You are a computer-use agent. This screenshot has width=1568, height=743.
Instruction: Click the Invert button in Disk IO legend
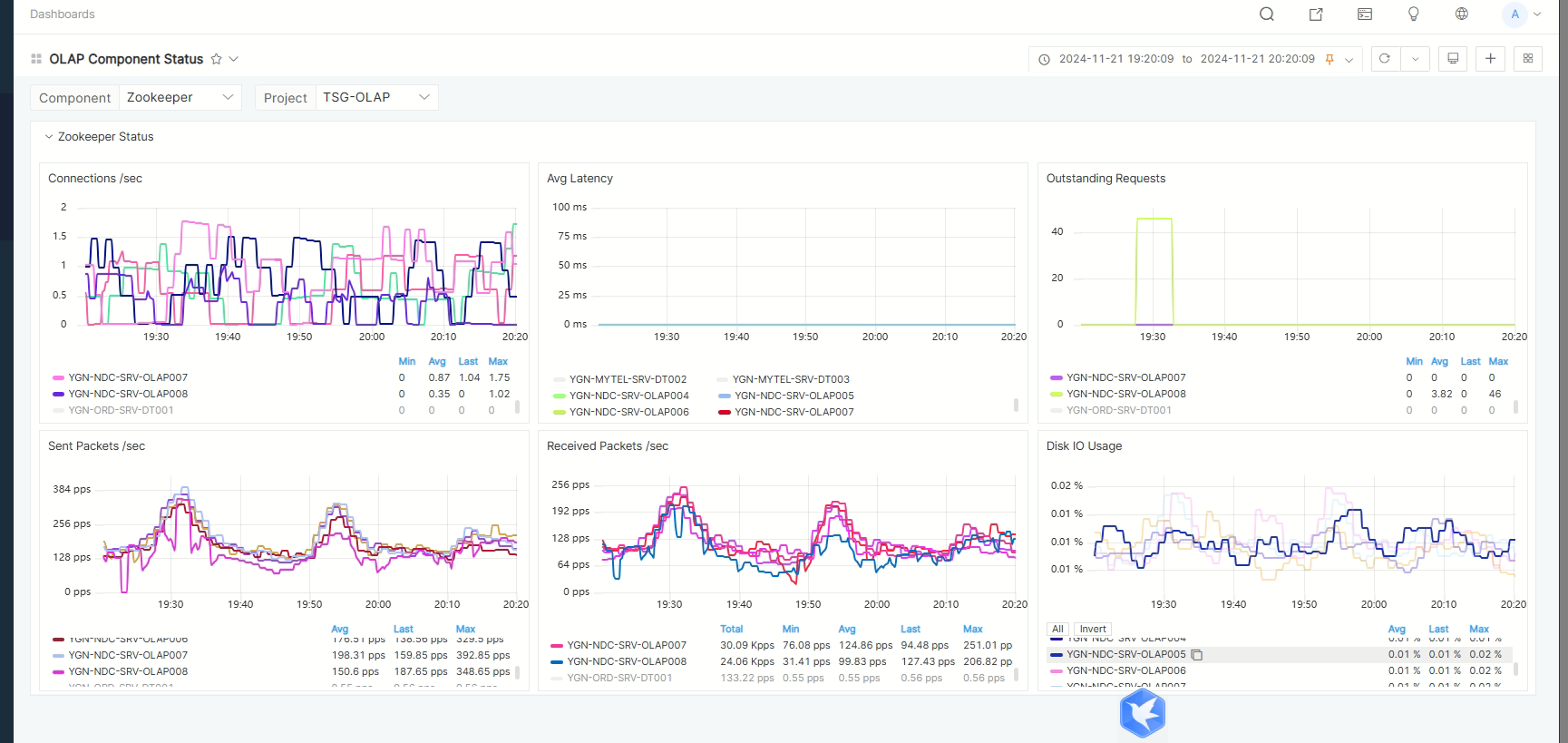pos(1093,630)
